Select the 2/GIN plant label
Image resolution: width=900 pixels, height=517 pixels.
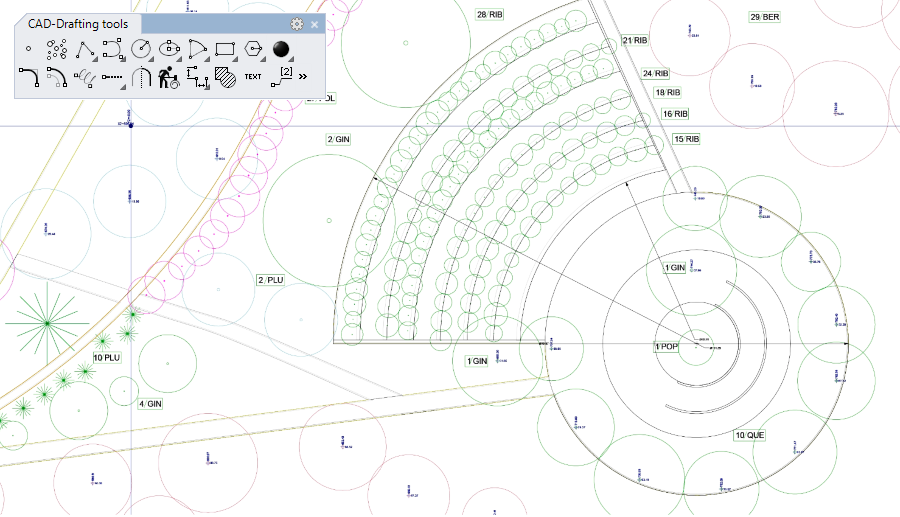click(338, 139)
